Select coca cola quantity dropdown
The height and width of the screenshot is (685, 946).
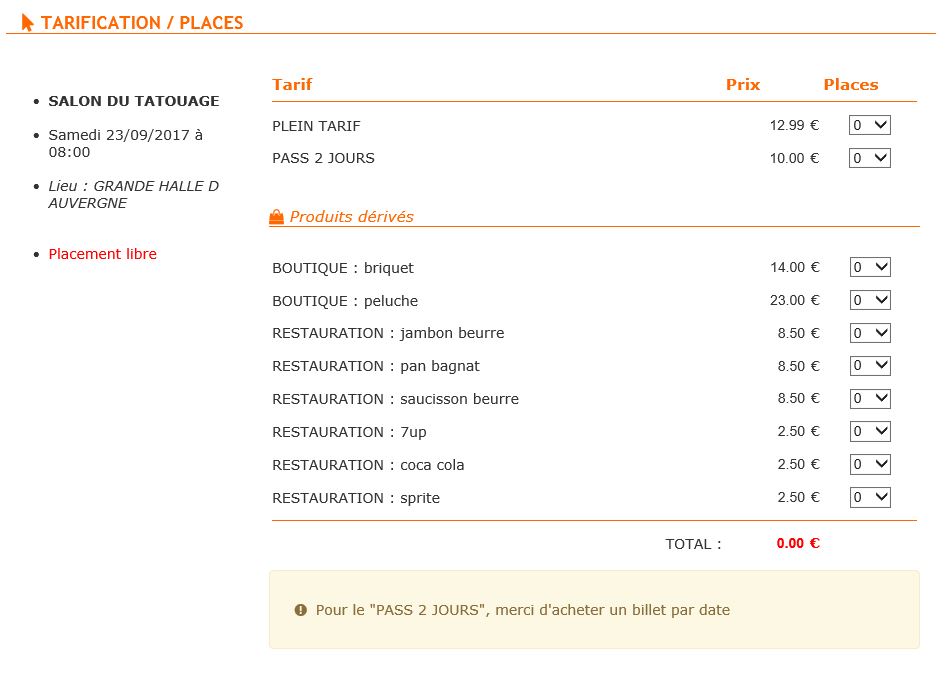click(x=870, y=464)
